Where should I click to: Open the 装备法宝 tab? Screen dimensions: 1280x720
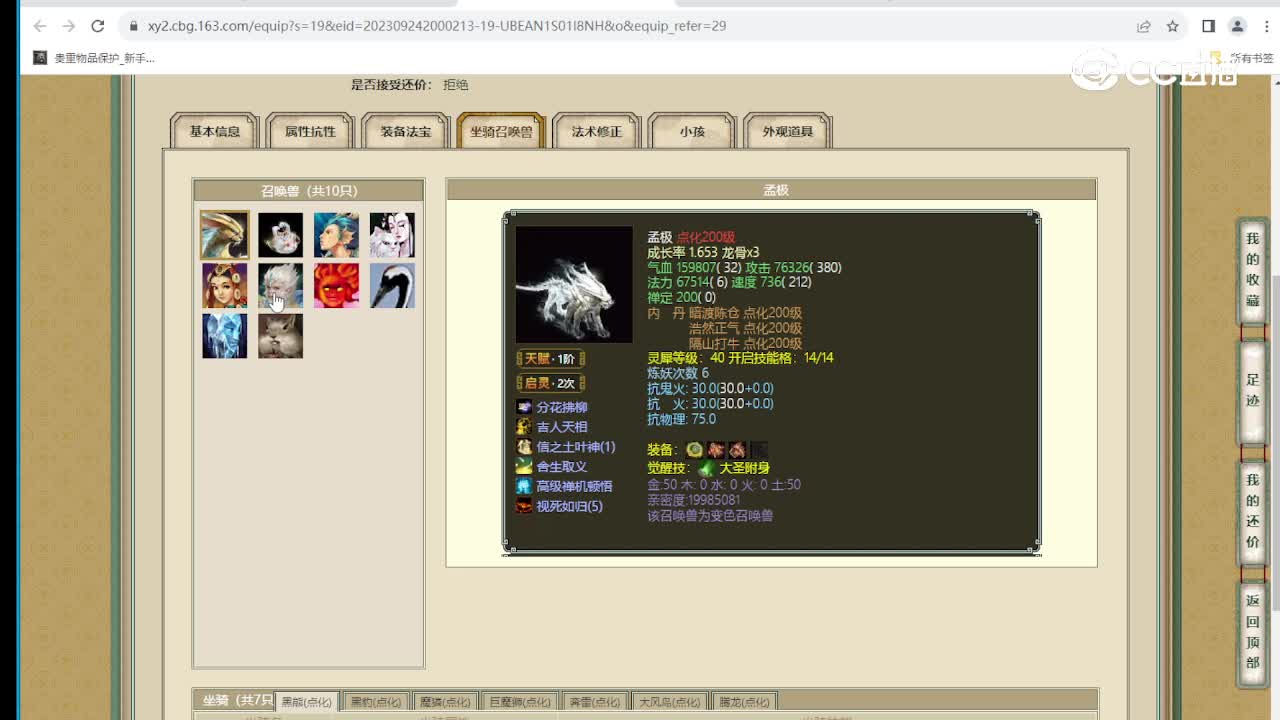(406, 131)
